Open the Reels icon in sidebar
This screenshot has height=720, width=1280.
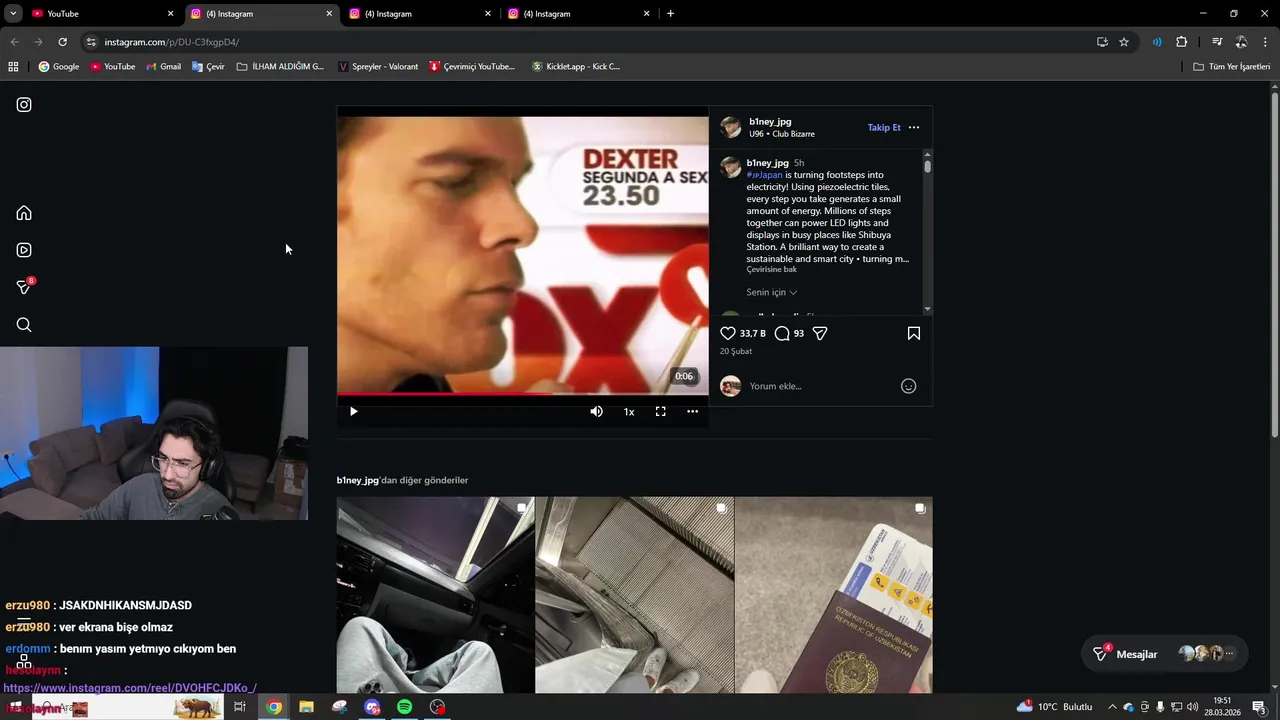tap(24, 250)
